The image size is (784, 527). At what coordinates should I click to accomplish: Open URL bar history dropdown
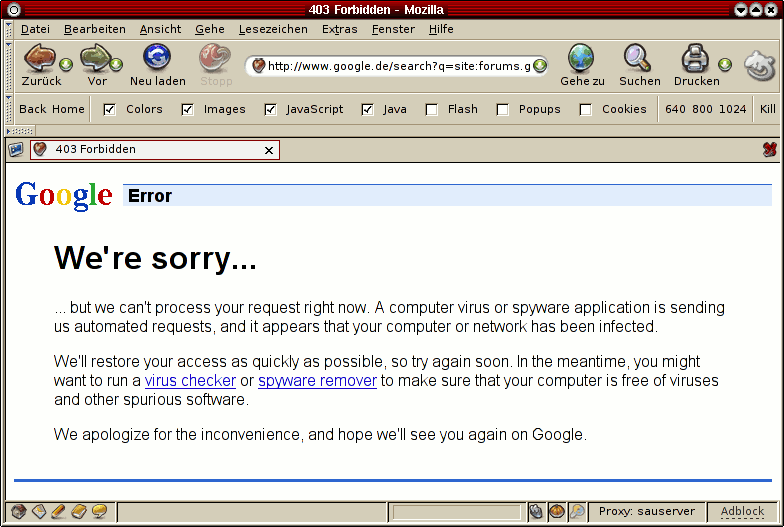pyautogui.click(x=540, y=66)
